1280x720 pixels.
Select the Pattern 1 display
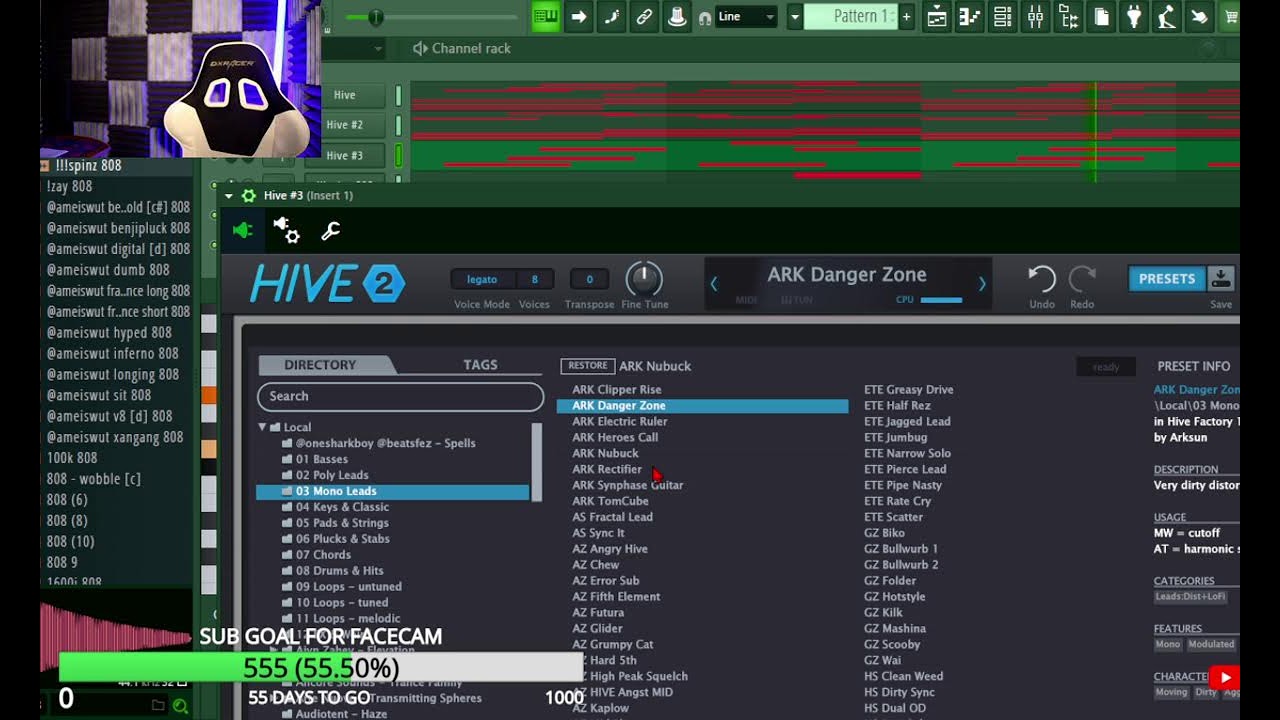pos(849,16)
